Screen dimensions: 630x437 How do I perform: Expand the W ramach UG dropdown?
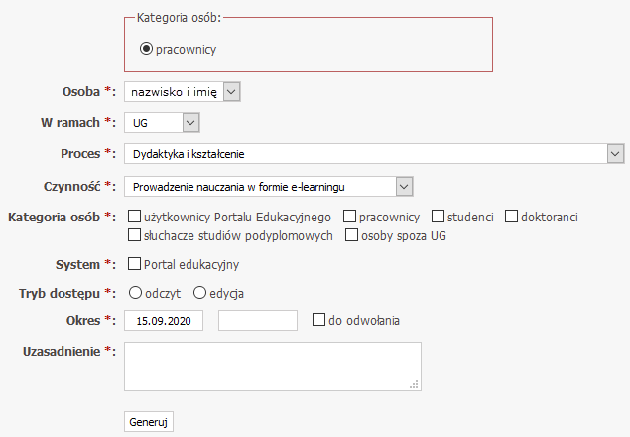point(162,123)
